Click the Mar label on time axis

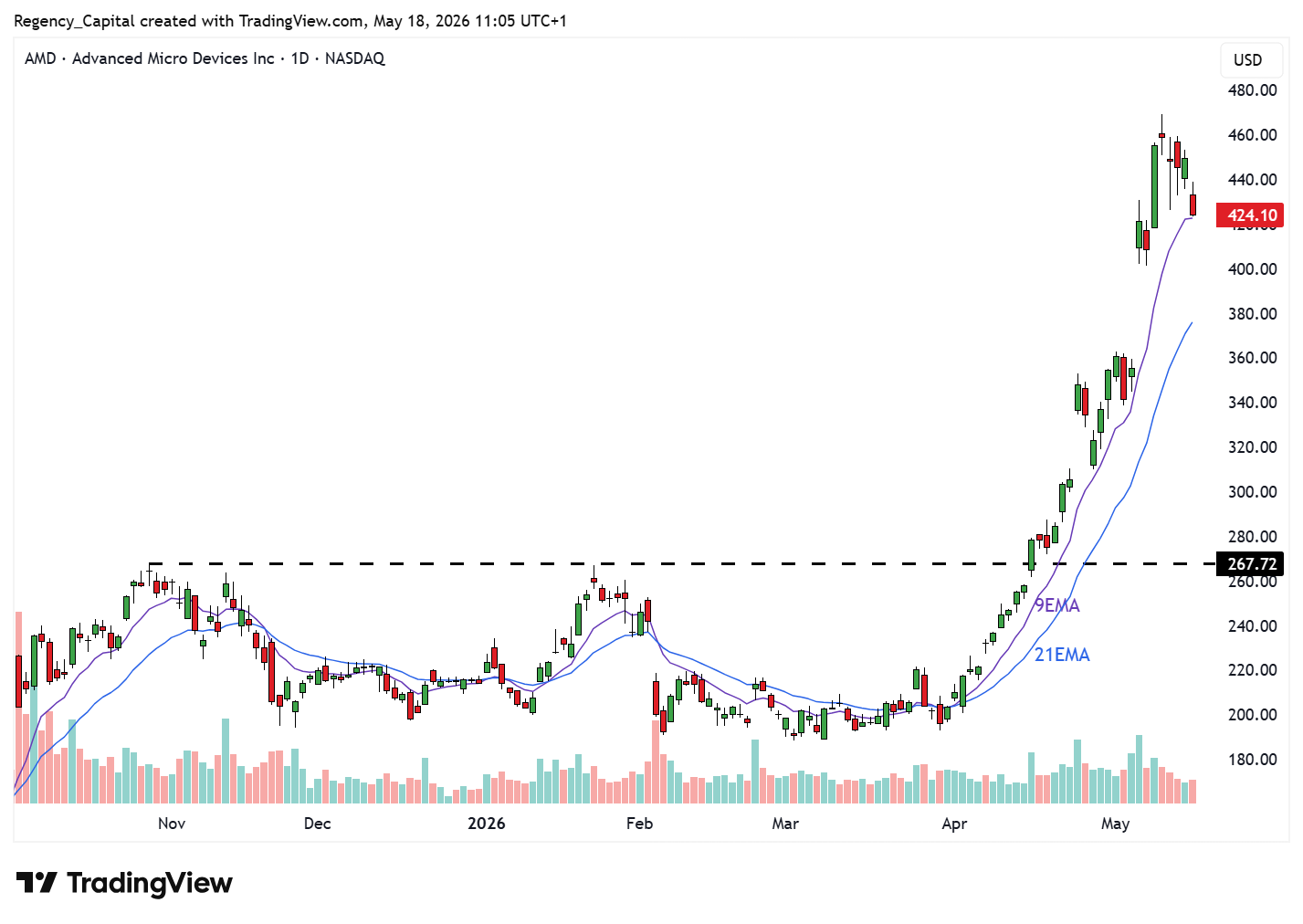(785, 824)
